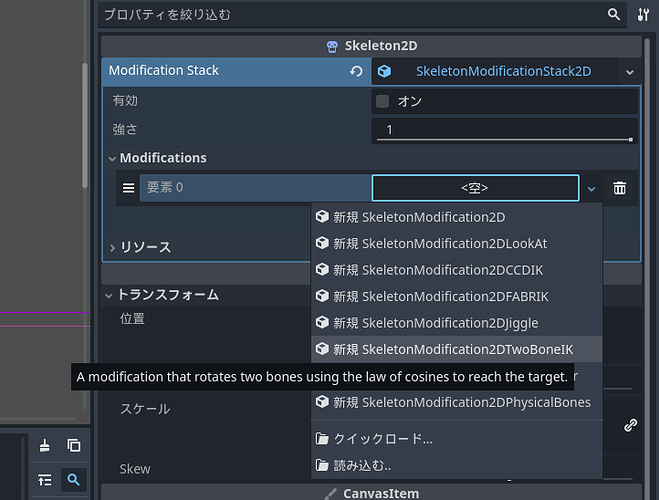This screenshot has width=659, height=500.
Task: Collapse the トランスフォーム section
Action: (x=108, y=295)
